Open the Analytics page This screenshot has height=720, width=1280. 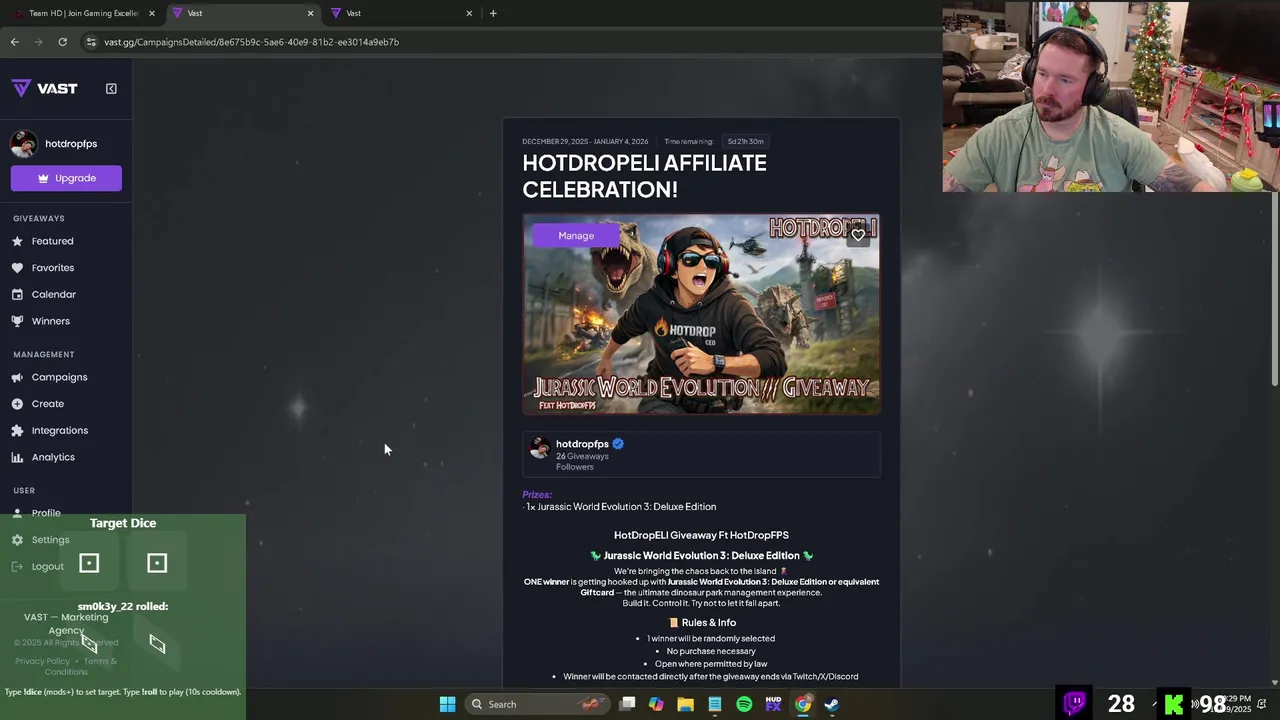click(x=53, y=457)
